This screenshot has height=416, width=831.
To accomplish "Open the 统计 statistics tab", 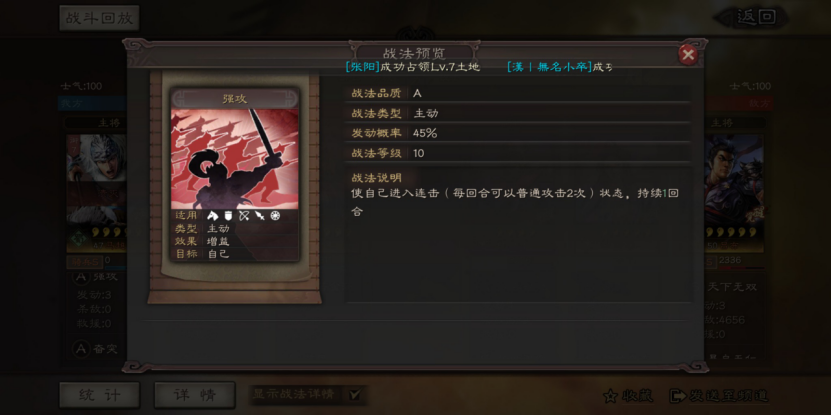I will pyautogui.click(x=99, y=395).
